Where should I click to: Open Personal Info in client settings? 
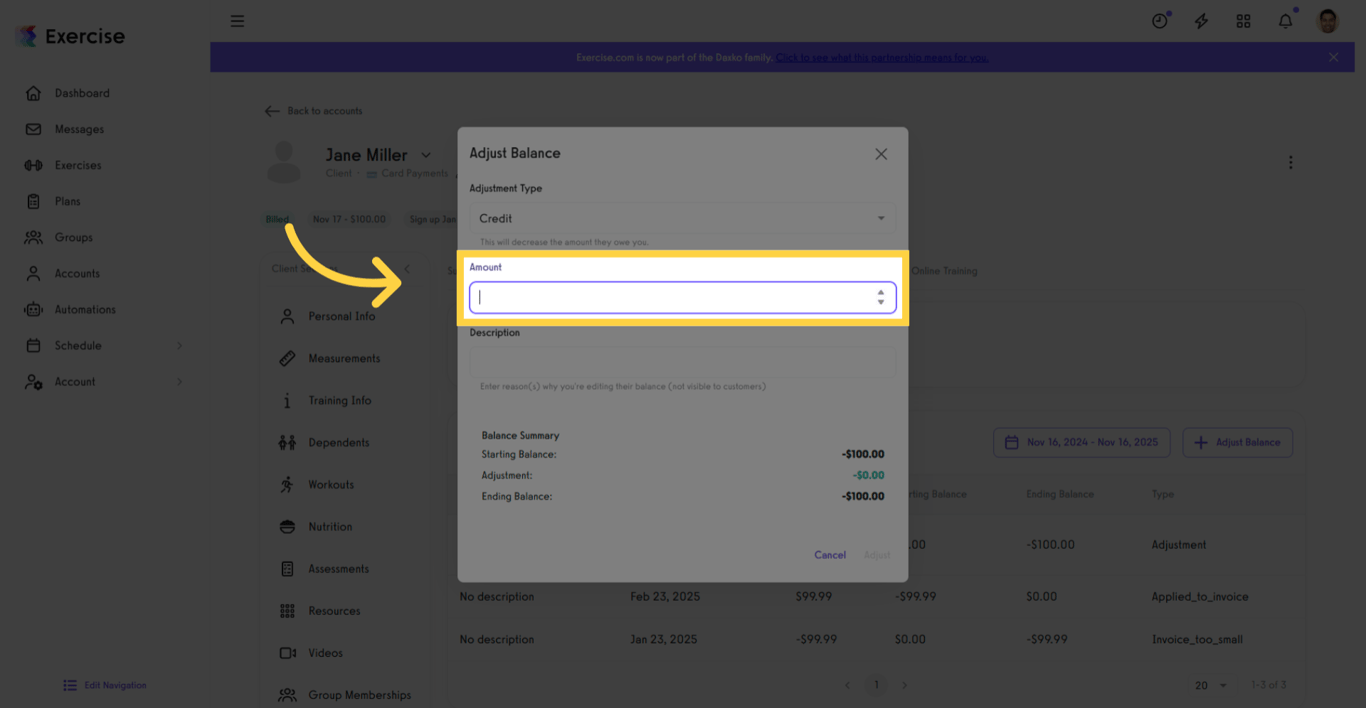[340, 316]
